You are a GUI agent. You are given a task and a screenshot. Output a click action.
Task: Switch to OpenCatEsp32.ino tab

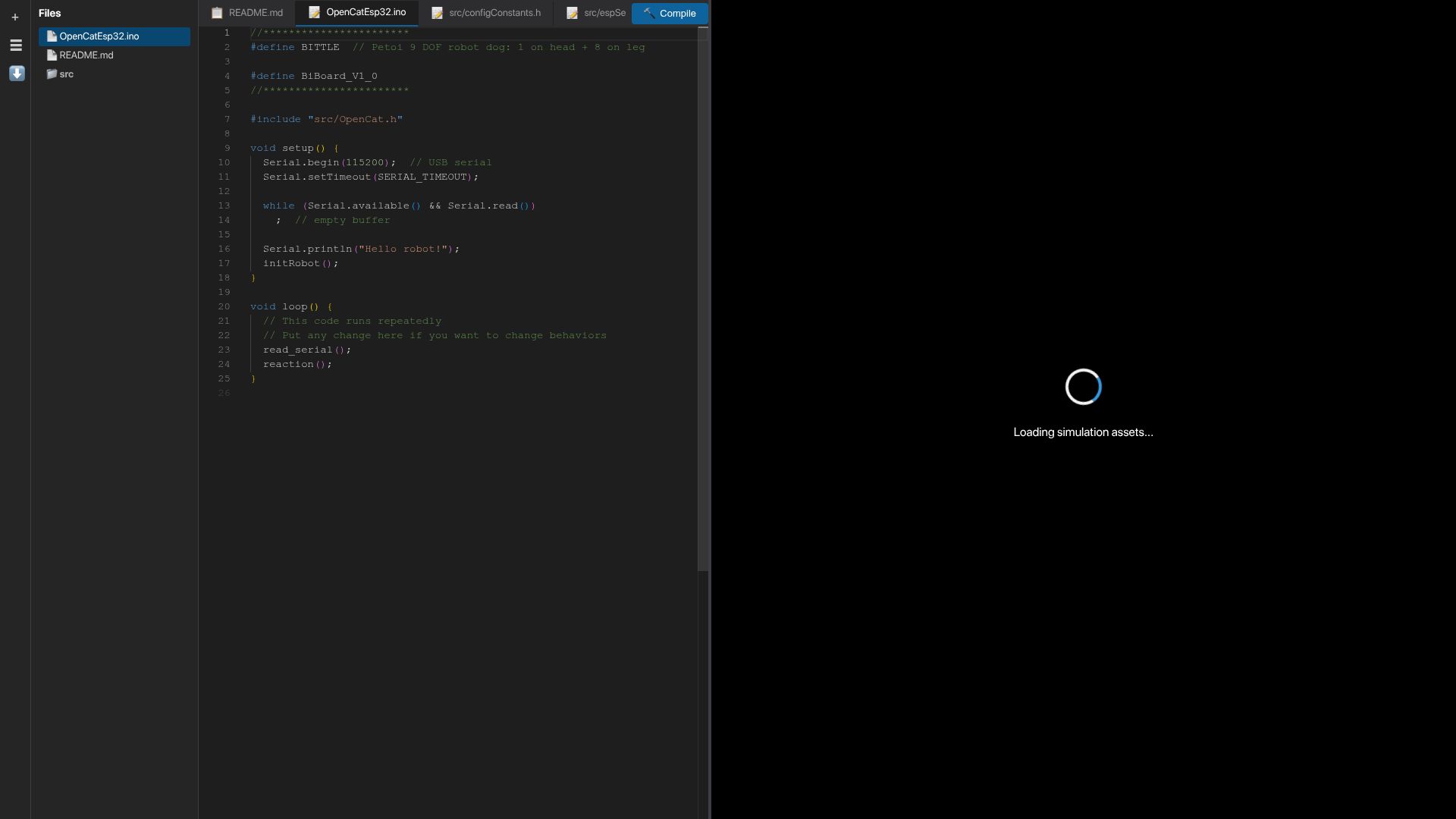coord(357,13)
